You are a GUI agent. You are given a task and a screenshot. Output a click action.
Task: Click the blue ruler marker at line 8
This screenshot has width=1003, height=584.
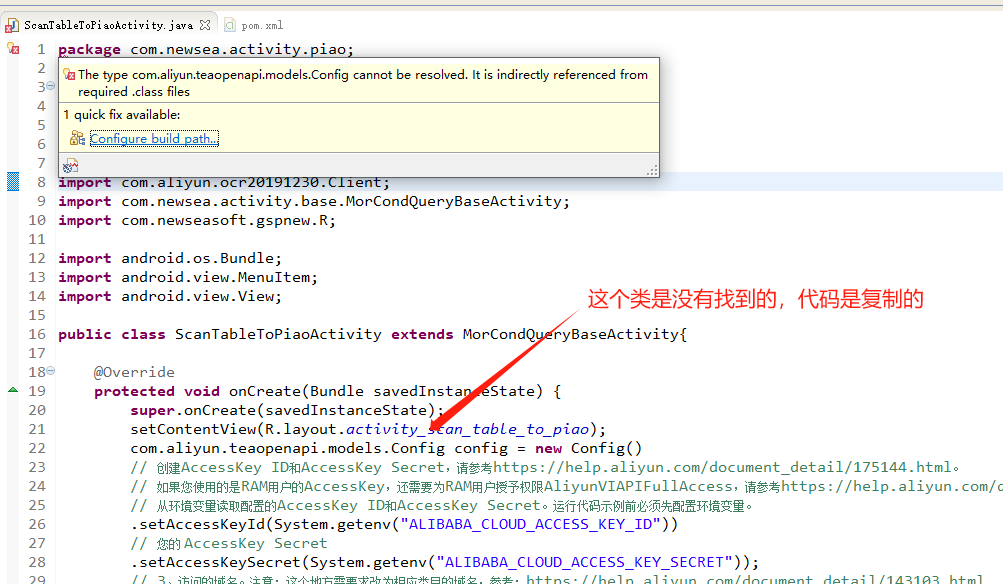[13, 182]
